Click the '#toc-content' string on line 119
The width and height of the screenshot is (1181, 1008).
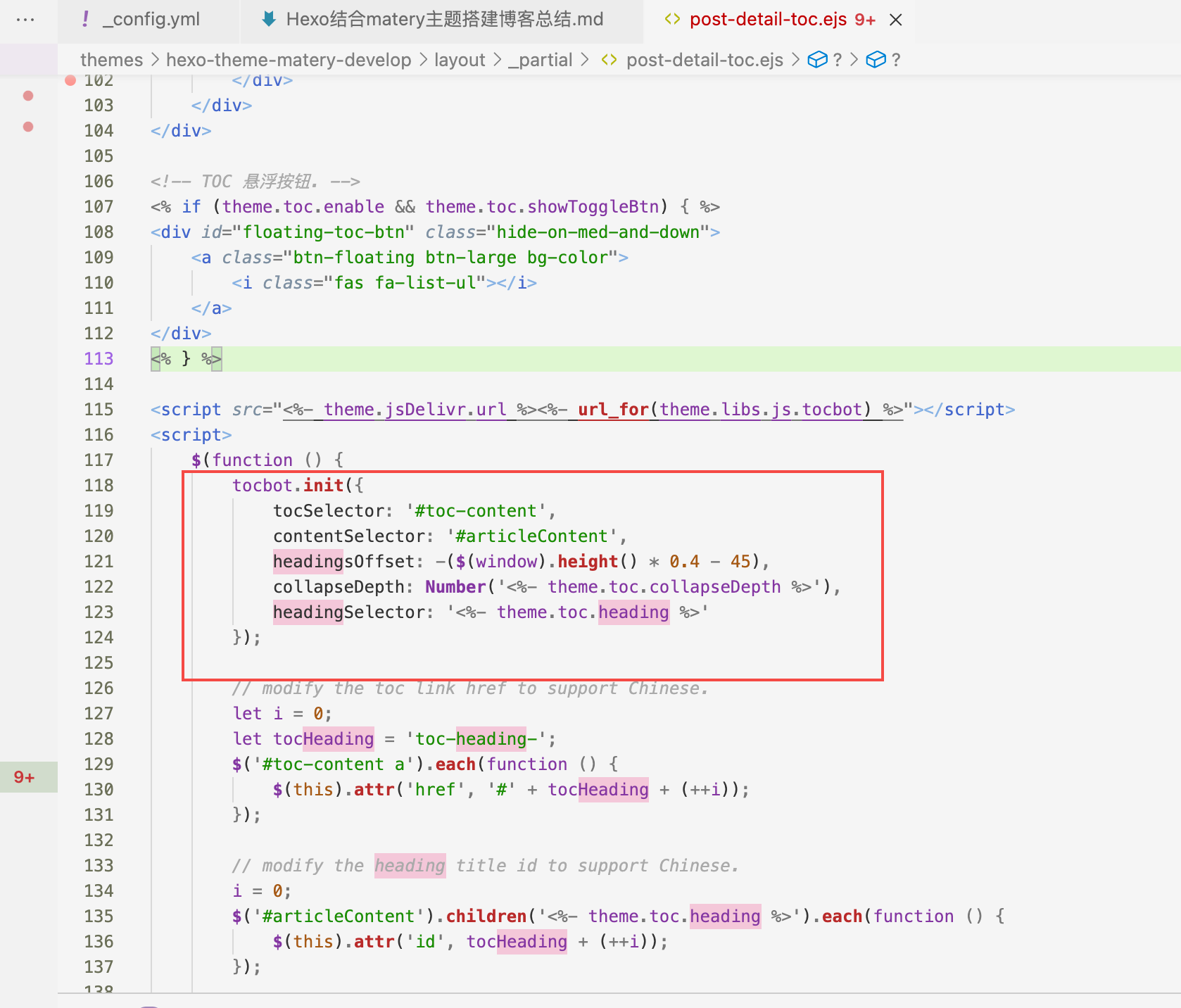[476, 510]
